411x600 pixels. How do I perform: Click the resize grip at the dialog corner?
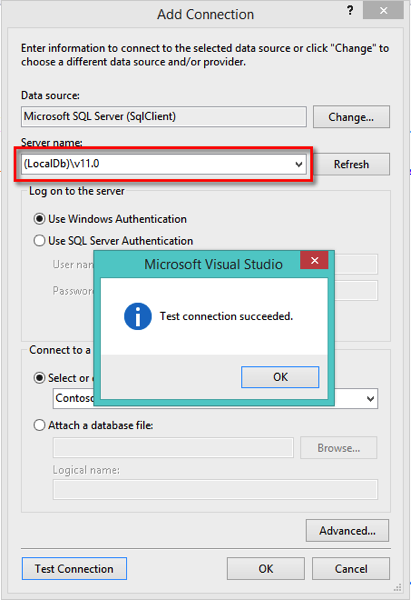398,587
